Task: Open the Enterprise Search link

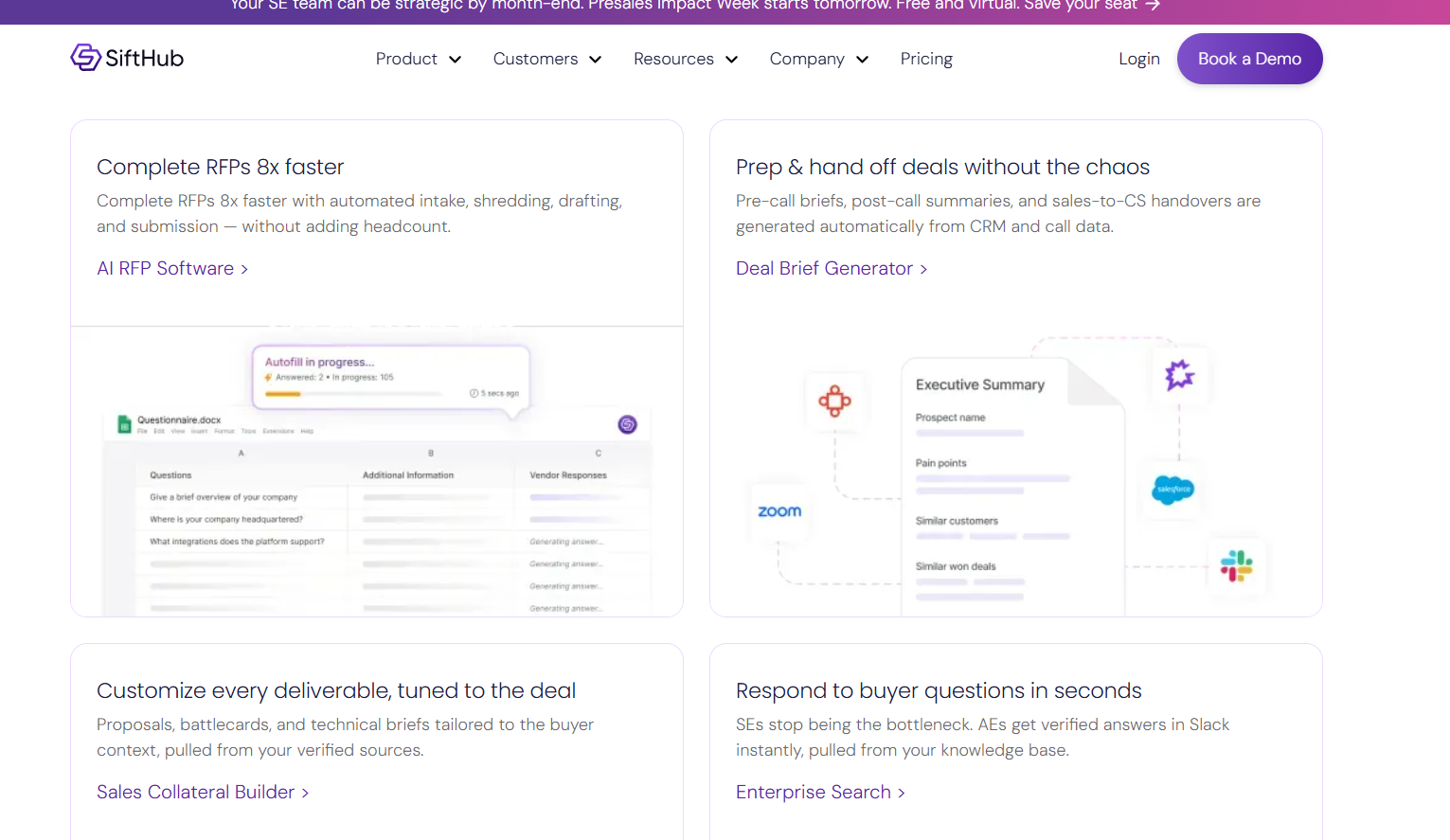Action: pos(820,793)
